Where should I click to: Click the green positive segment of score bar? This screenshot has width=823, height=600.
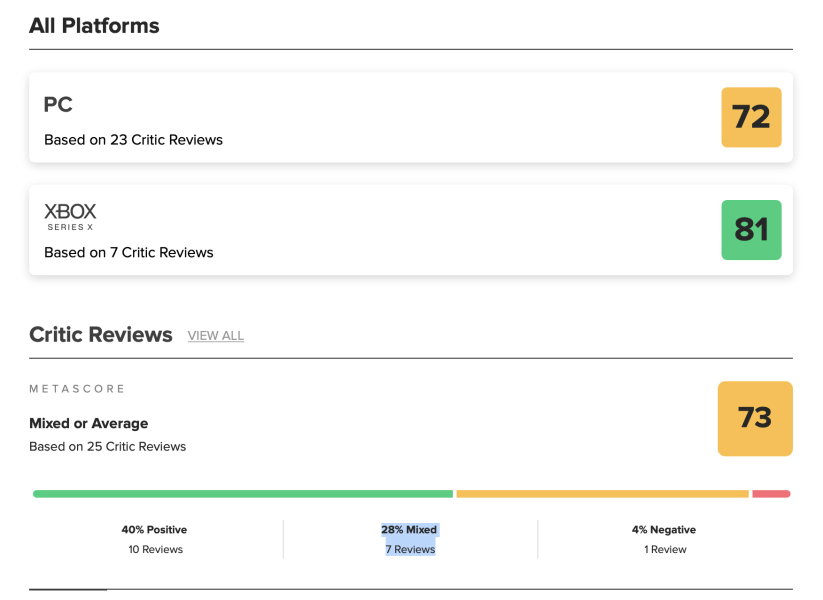click(243, 494)
